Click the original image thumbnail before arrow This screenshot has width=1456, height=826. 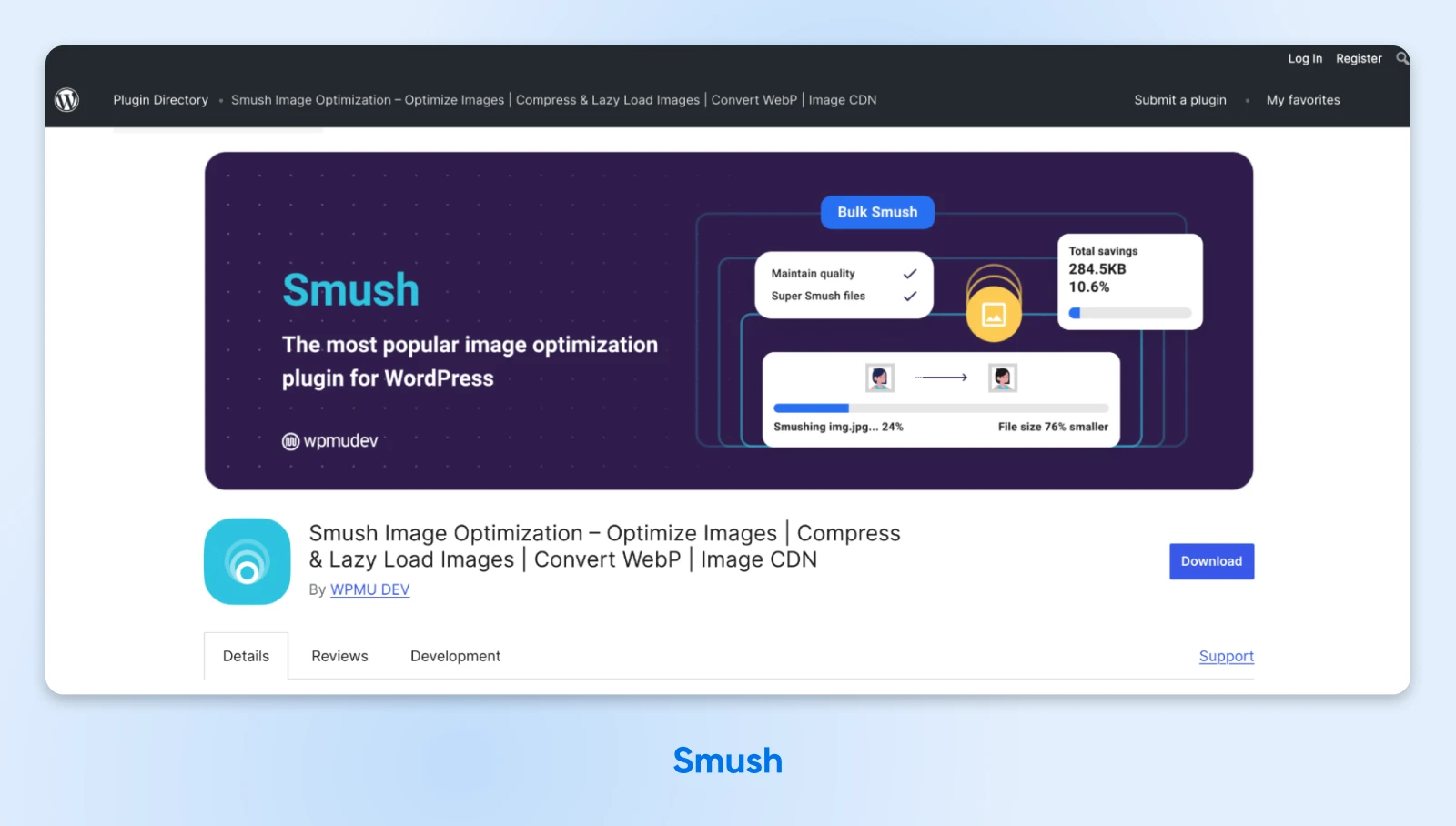[x=879, y=378]
